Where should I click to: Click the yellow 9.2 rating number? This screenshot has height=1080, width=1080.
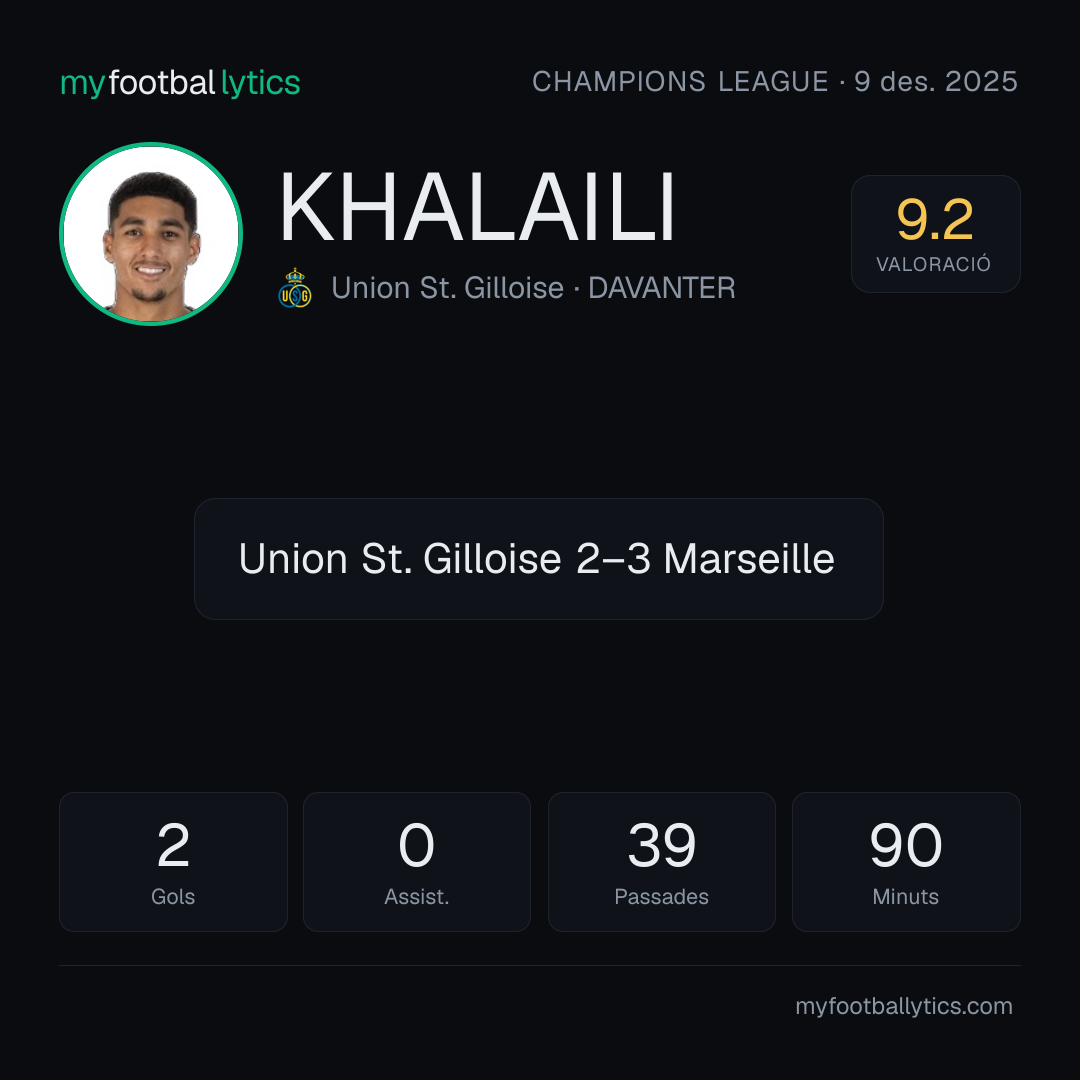click(x=935, y=220)
